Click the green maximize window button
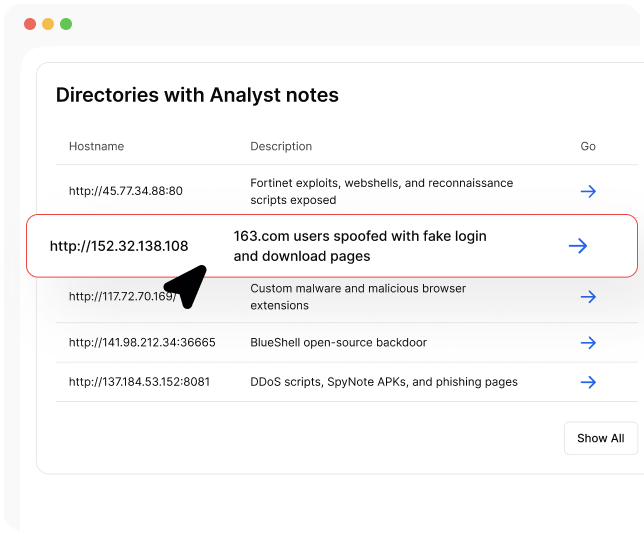Image resolution: width=644 pixels, height=534 pixels. pos(66,24)
